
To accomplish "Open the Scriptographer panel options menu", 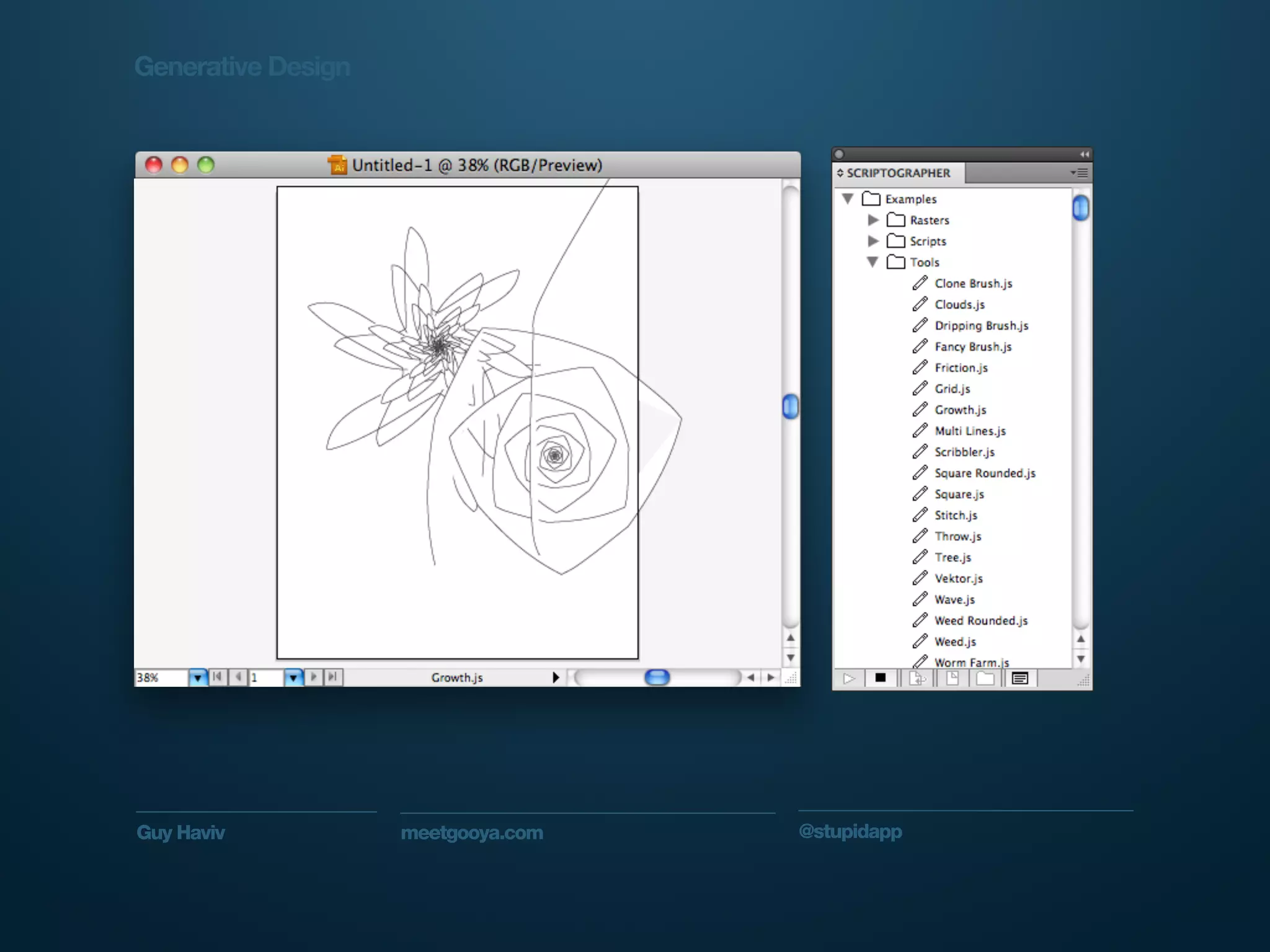I will [x=1080, y=173].
